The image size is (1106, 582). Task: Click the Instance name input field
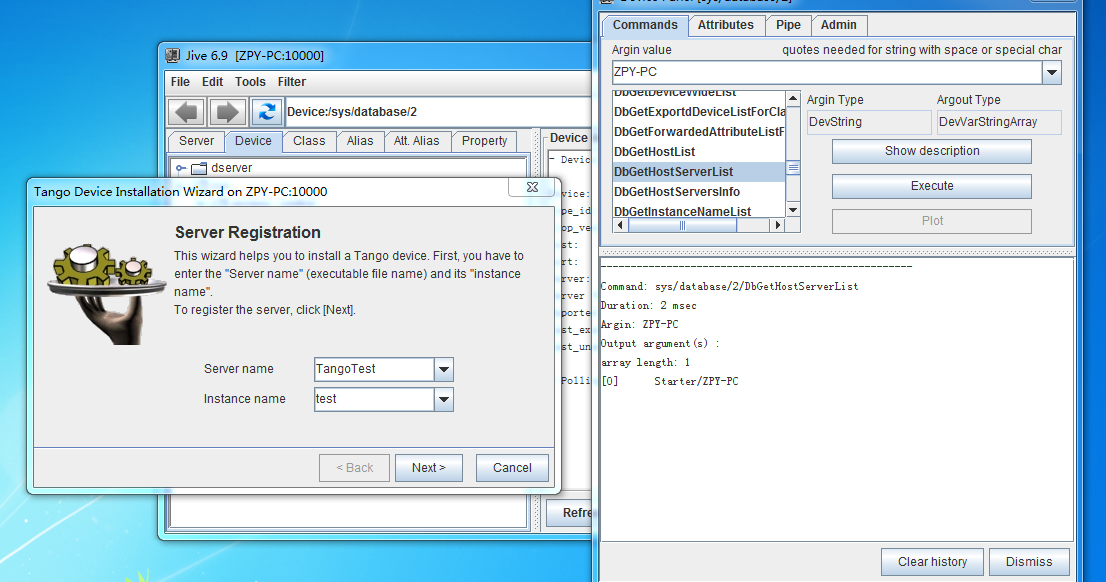(374, 399)
